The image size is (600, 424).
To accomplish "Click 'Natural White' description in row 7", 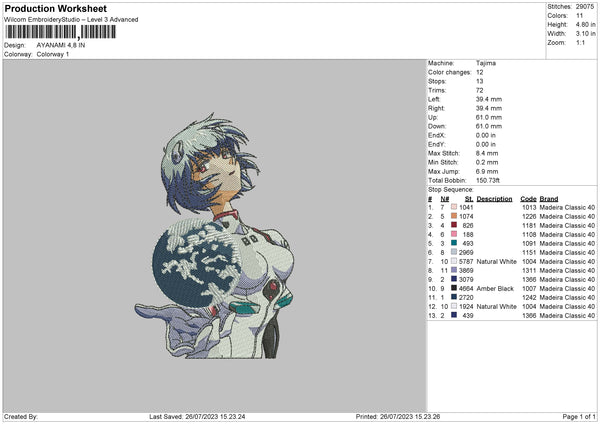I will click(x=496, y=262).
